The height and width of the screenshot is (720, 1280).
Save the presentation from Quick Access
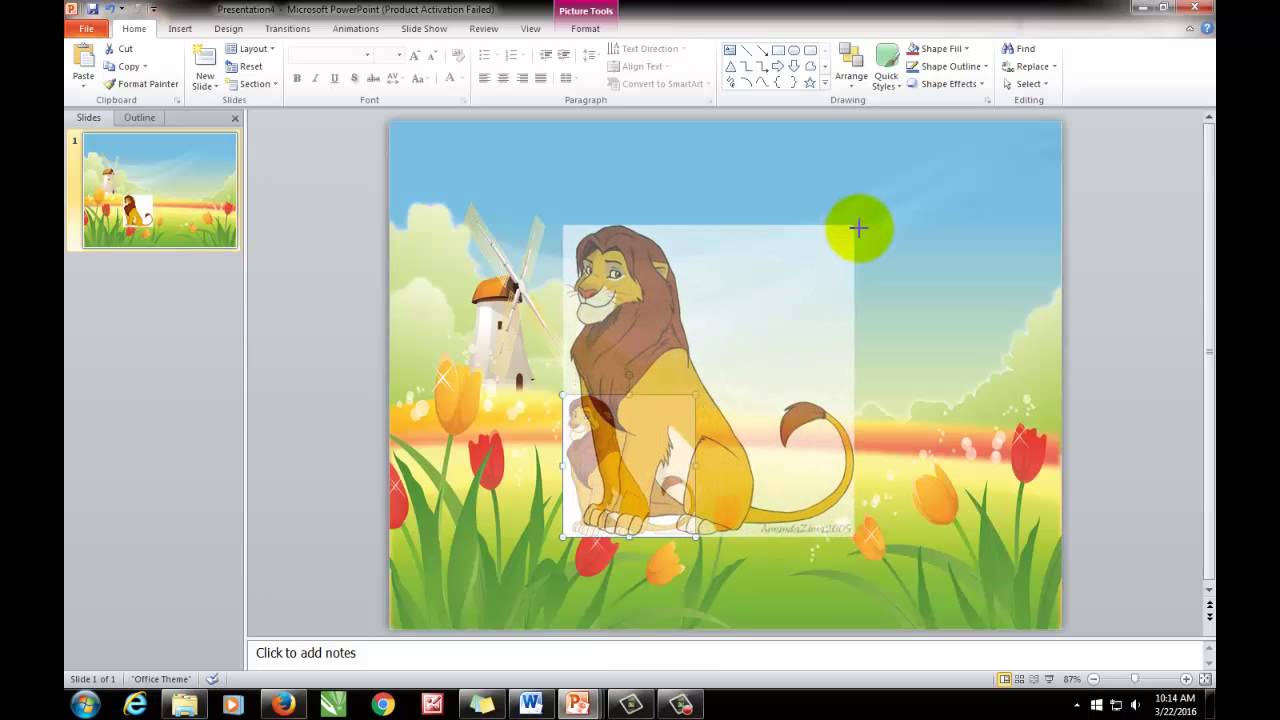click(x=92, y=9)
